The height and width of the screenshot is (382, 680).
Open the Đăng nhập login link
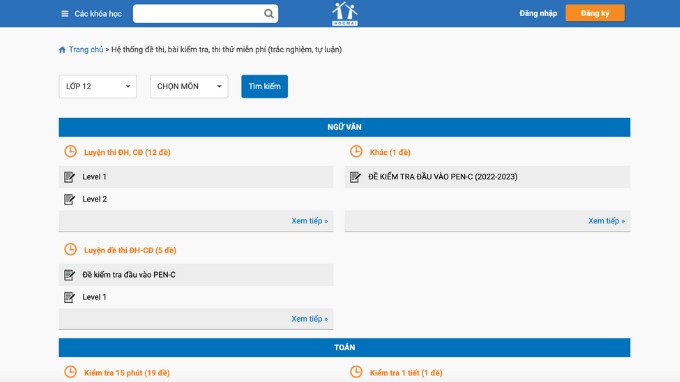(538, 13)
